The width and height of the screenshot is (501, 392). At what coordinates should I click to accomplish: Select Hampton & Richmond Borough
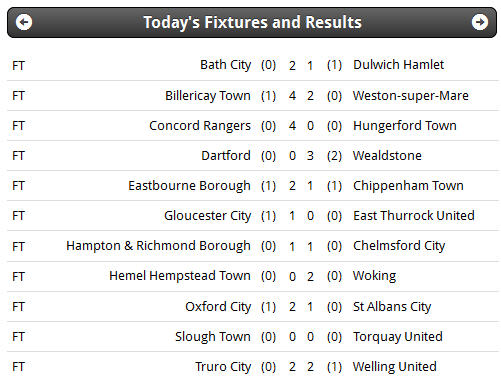coord(158,246)
